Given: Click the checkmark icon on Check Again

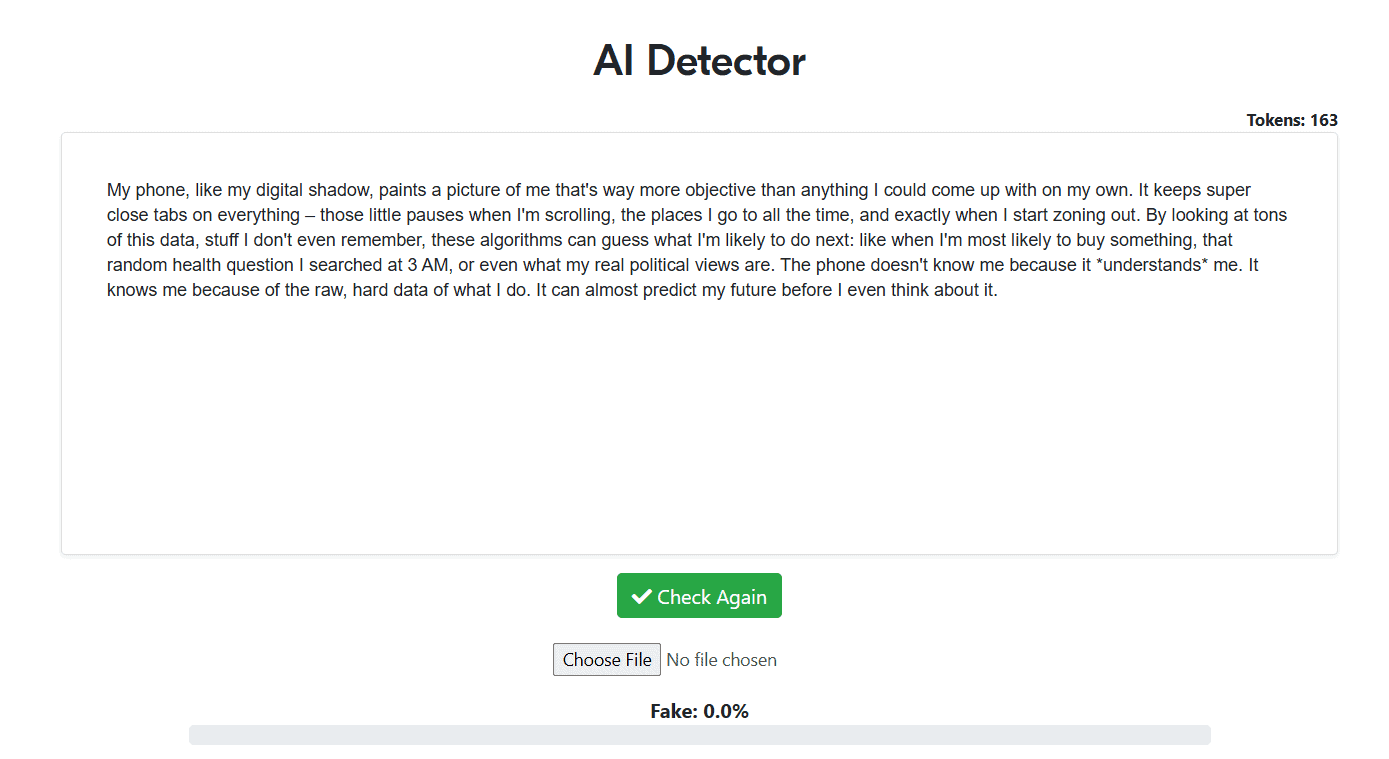Looking at the screenshot, I should point(642,597).
